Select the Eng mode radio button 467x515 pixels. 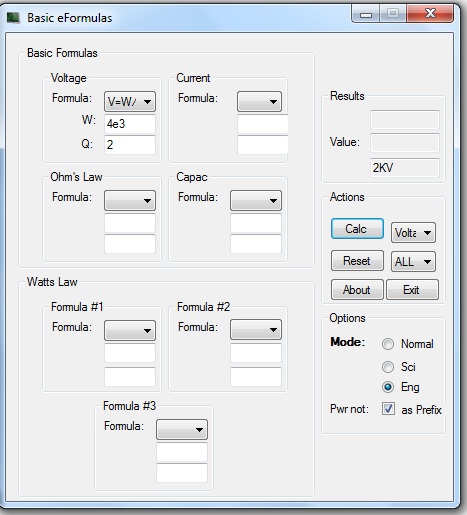pos(388,387)
